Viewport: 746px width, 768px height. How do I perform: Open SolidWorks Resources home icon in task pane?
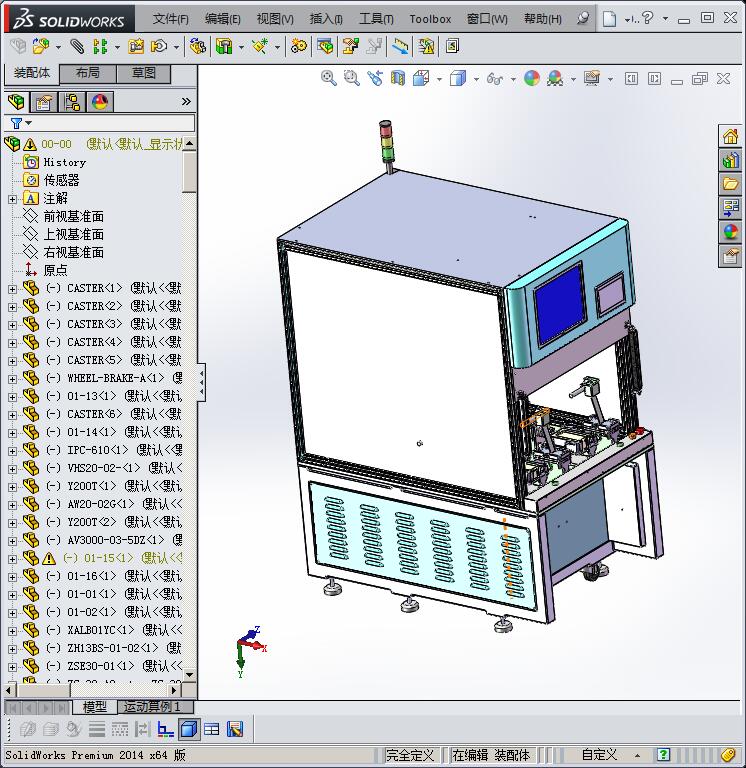point(730,136)
